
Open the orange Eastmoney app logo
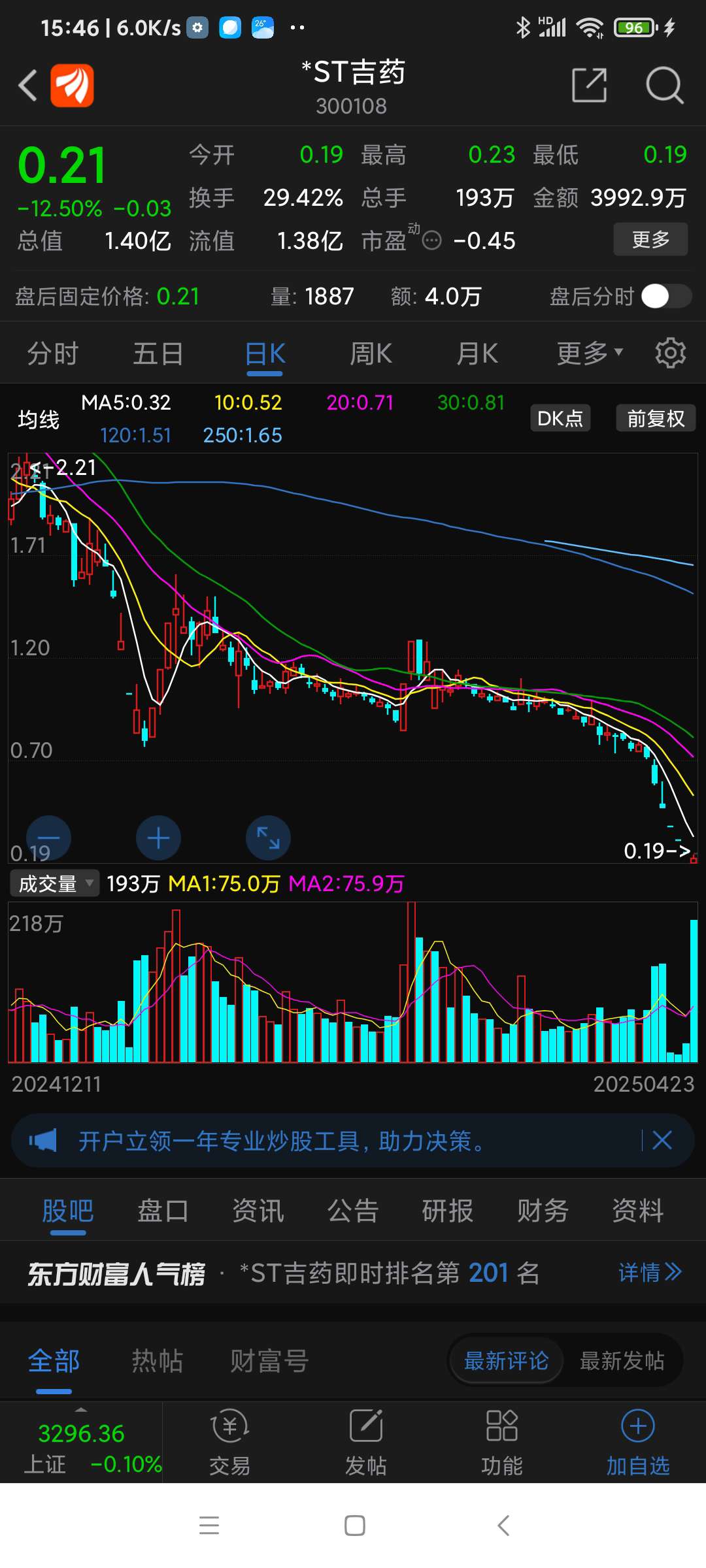click(x=73, y=85)
